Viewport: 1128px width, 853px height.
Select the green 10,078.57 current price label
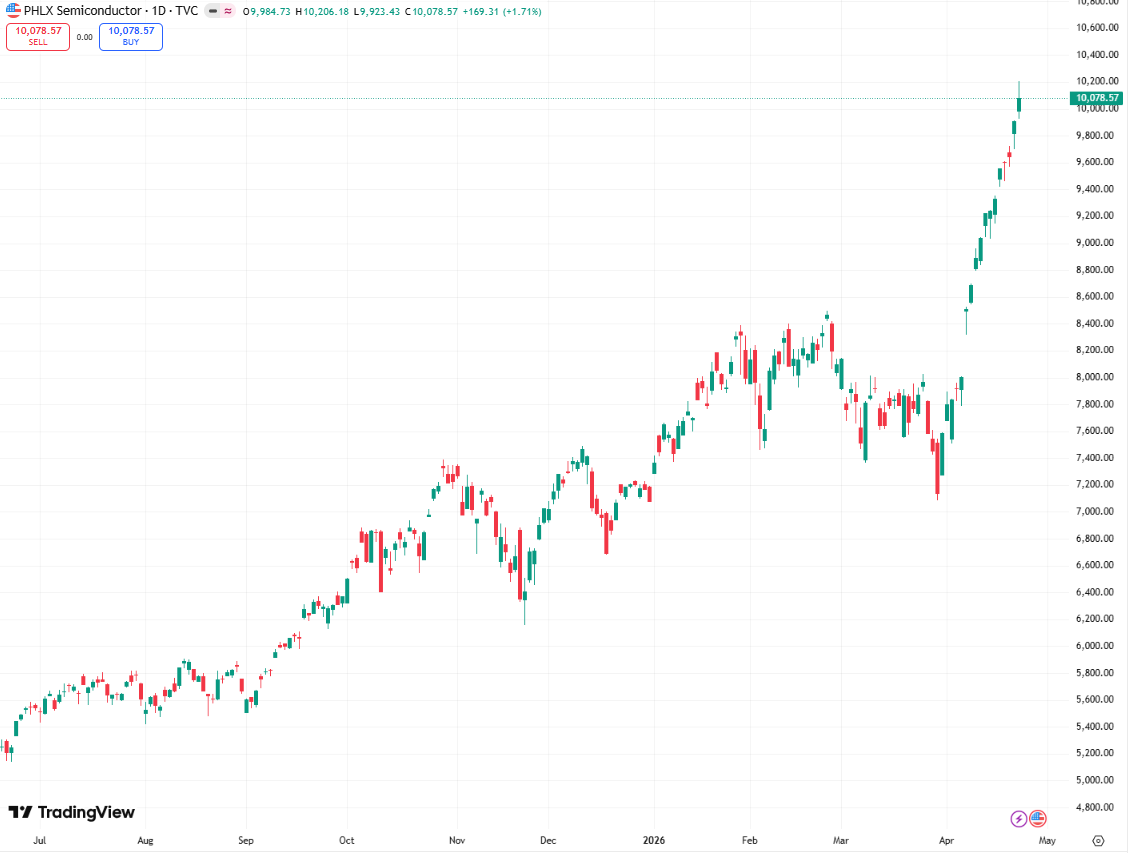1096,98
